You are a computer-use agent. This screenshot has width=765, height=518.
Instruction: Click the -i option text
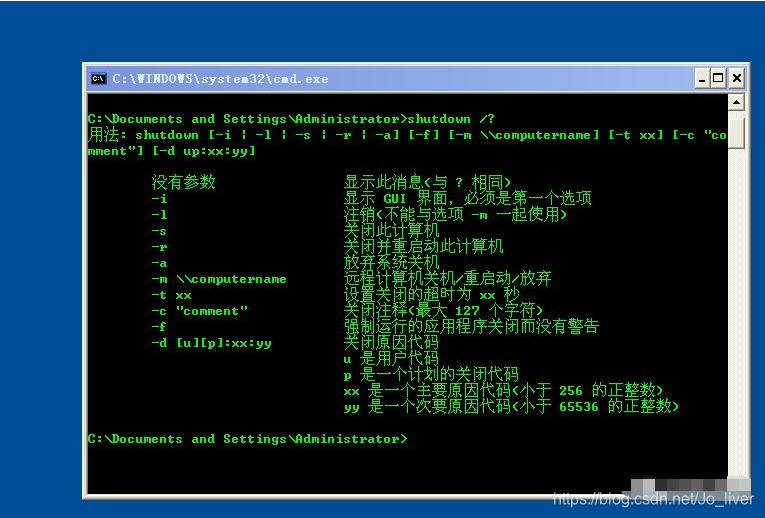point(159,199)
